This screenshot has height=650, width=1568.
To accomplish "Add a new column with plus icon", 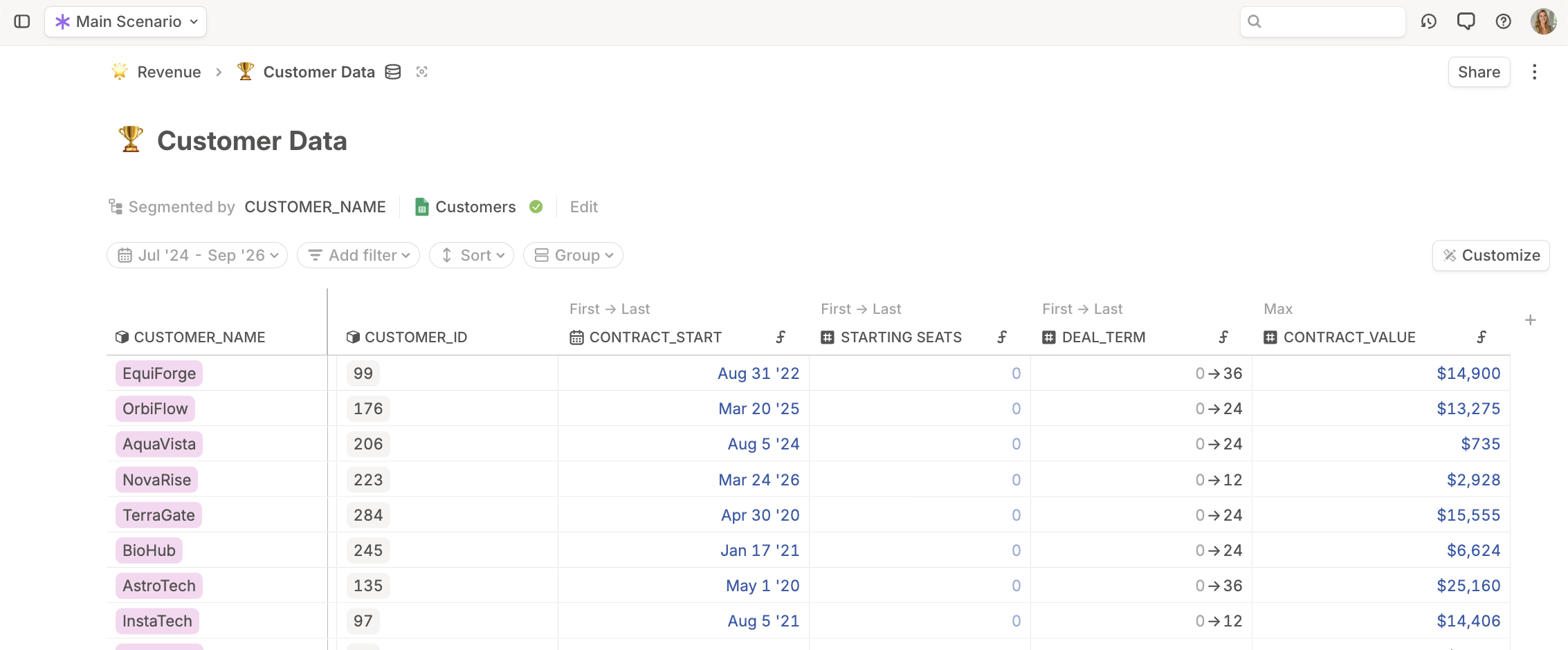I will pos(1531,320).
